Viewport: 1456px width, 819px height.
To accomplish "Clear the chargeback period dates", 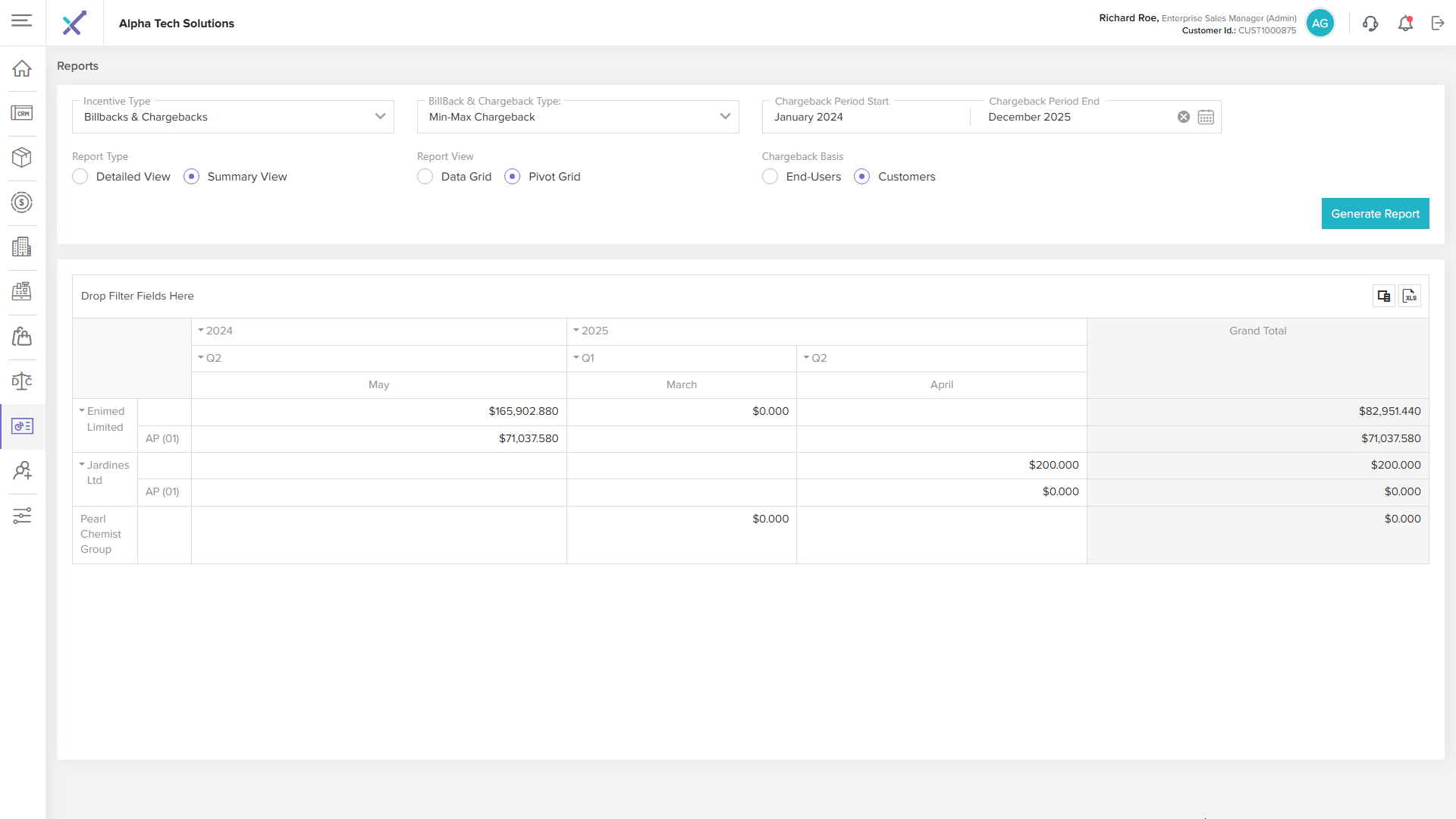I will tap(1184, 117).
